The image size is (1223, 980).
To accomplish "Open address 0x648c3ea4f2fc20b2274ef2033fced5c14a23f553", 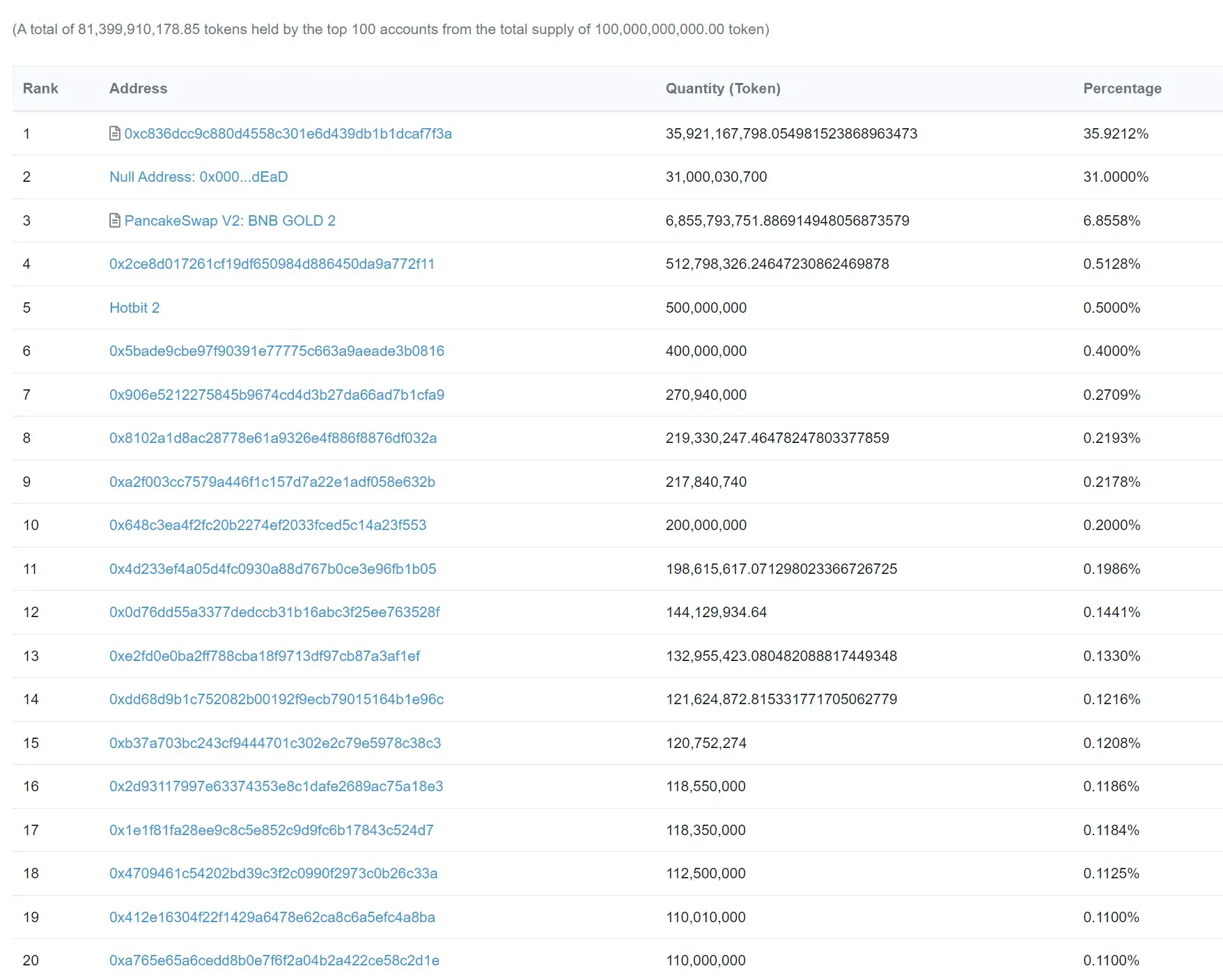I will click(x=267, y=525).
